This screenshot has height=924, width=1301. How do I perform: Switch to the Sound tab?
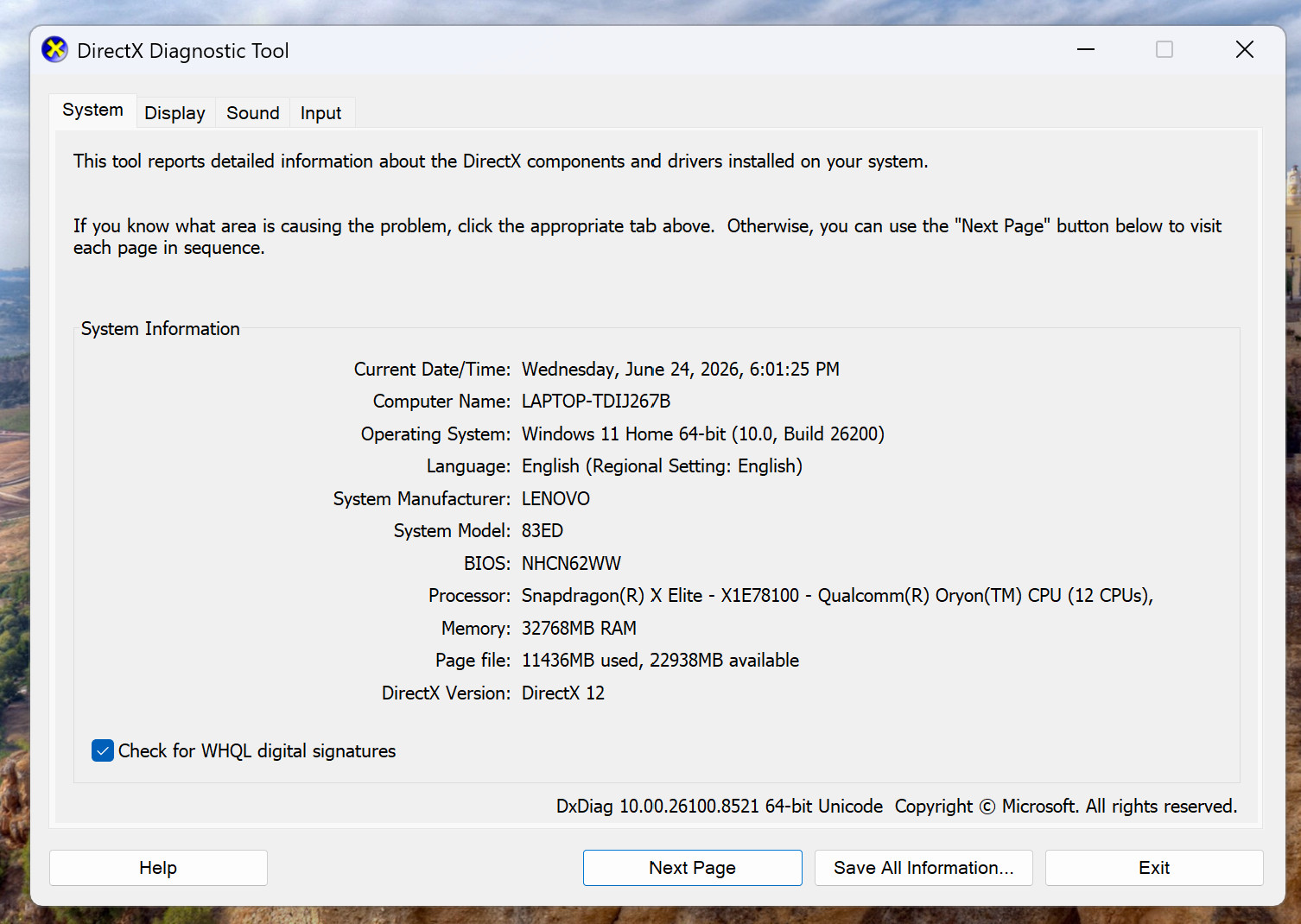253,113
